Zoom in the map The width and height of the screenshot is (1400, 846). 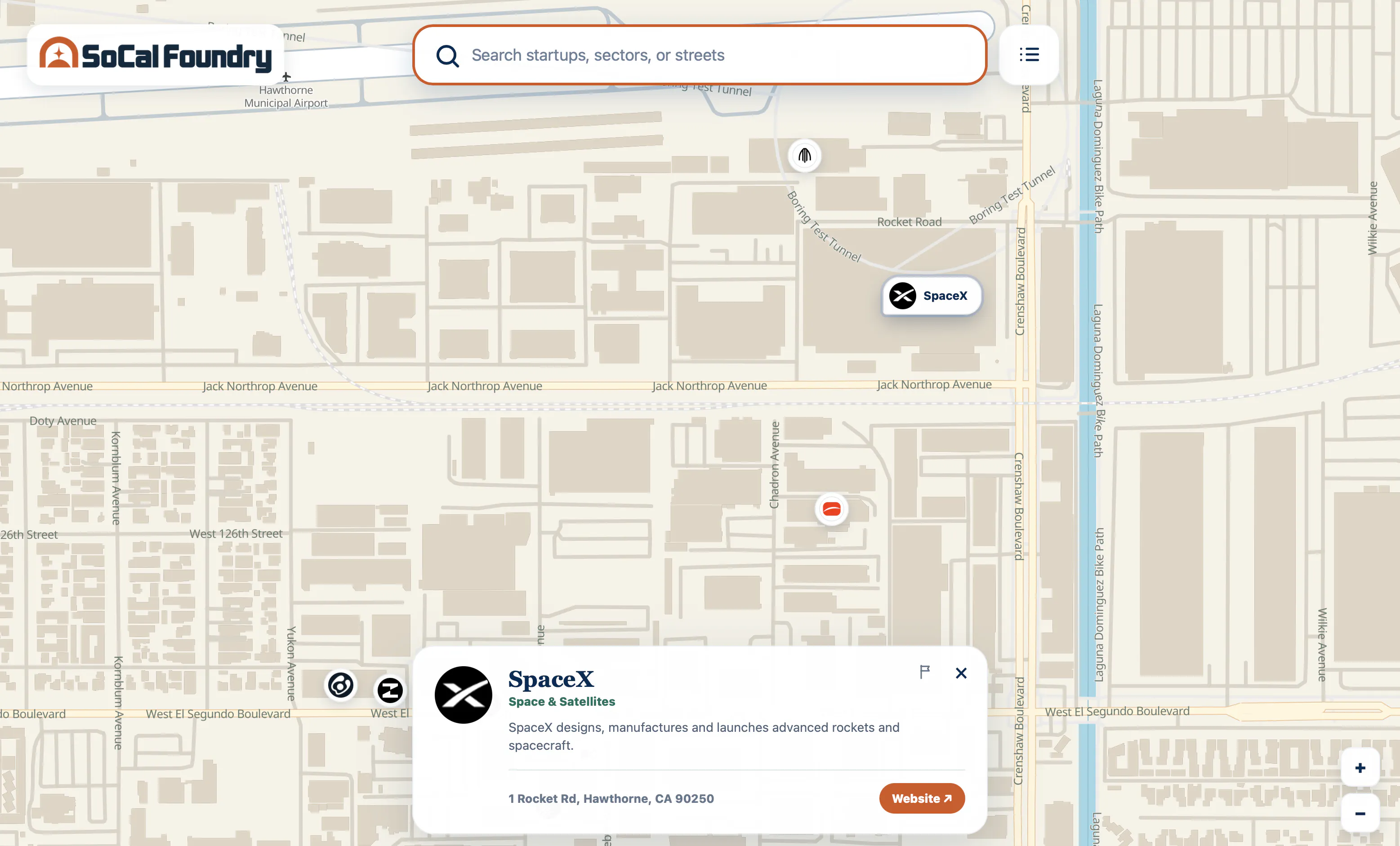1360,768
